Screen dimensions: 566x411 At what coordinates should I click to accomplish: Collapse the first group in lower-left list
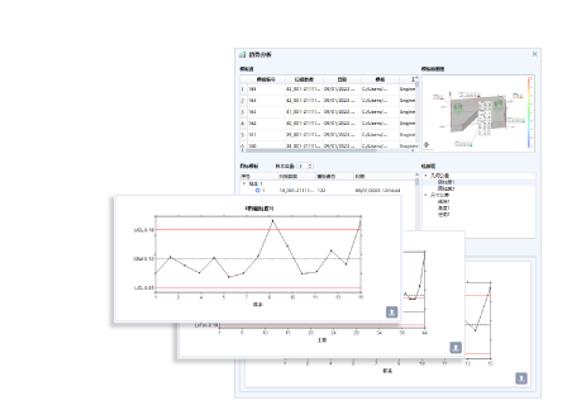(x=244, y=184)
